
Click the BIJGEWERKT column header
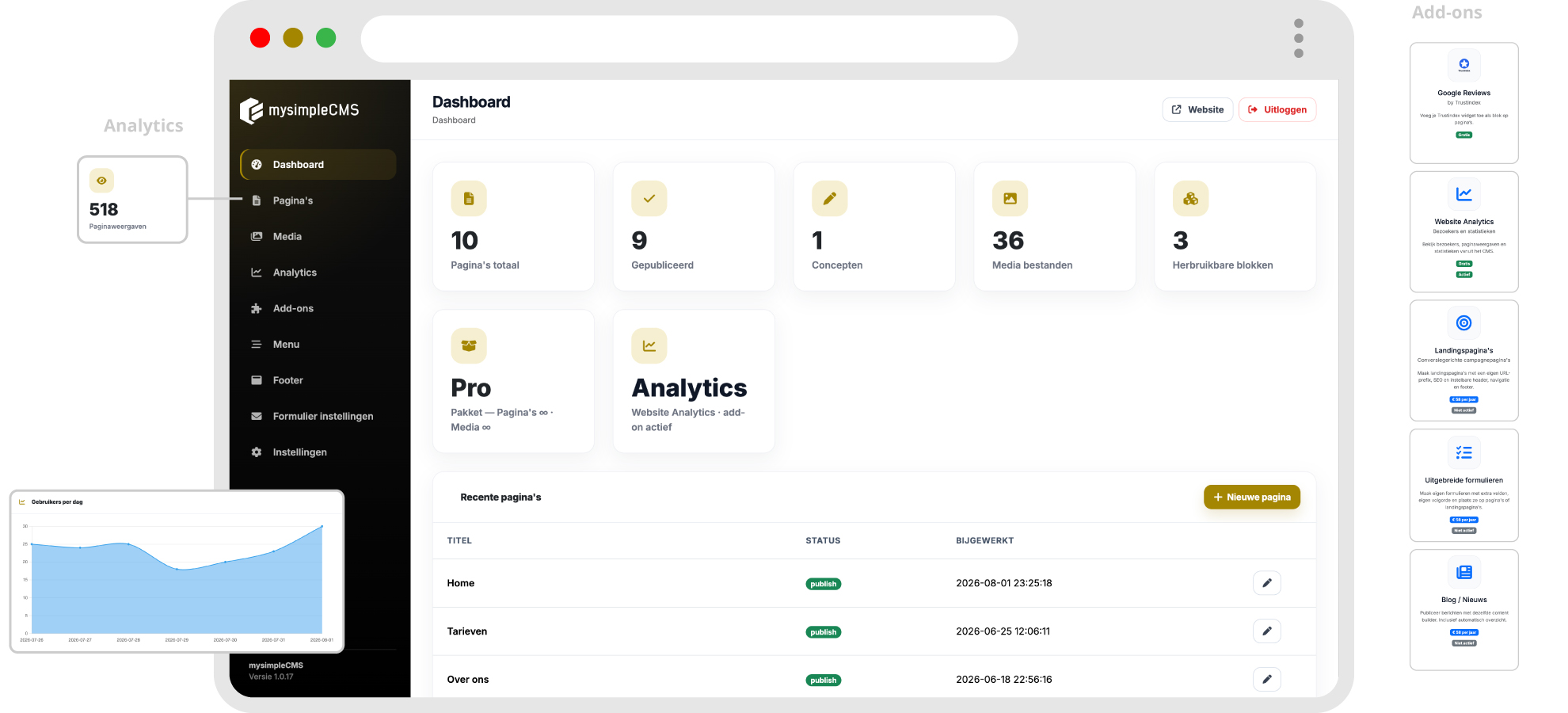984,541
